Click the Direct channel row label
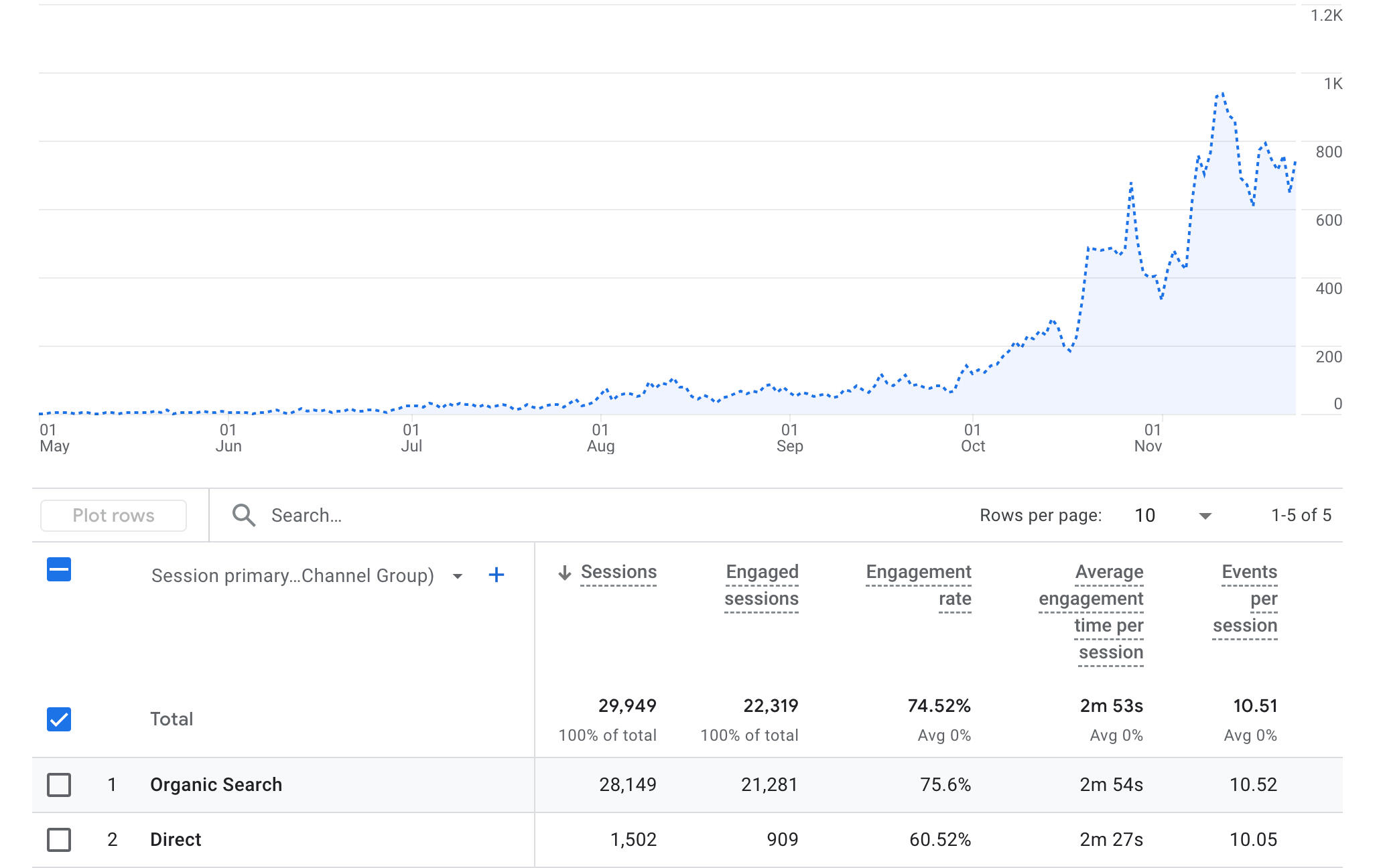 (176, 839)
